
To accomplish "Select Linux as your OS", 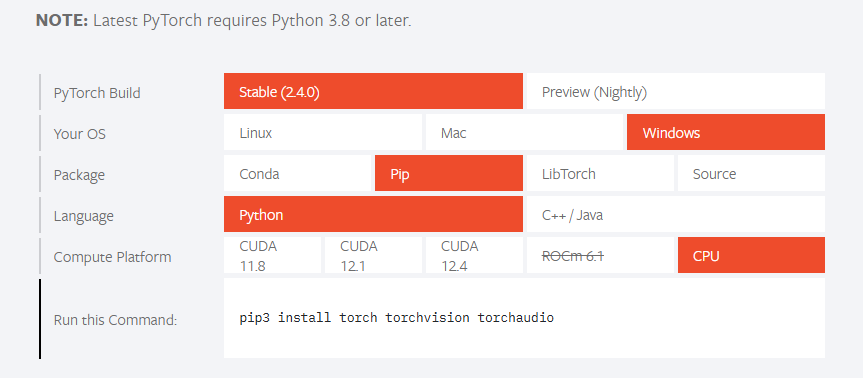I will (323, 132).
